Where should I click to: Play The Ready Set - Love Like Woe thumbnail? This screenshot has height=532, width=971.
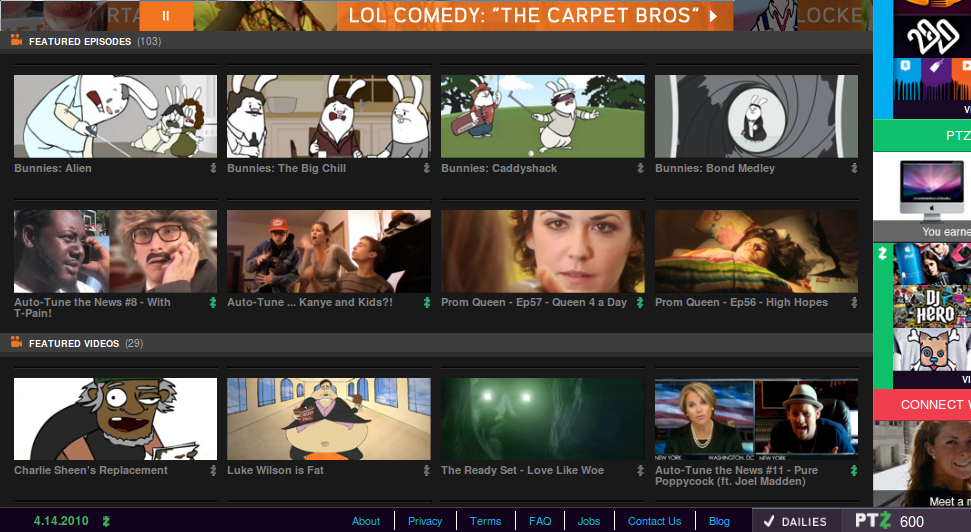(x=542, y=419)
